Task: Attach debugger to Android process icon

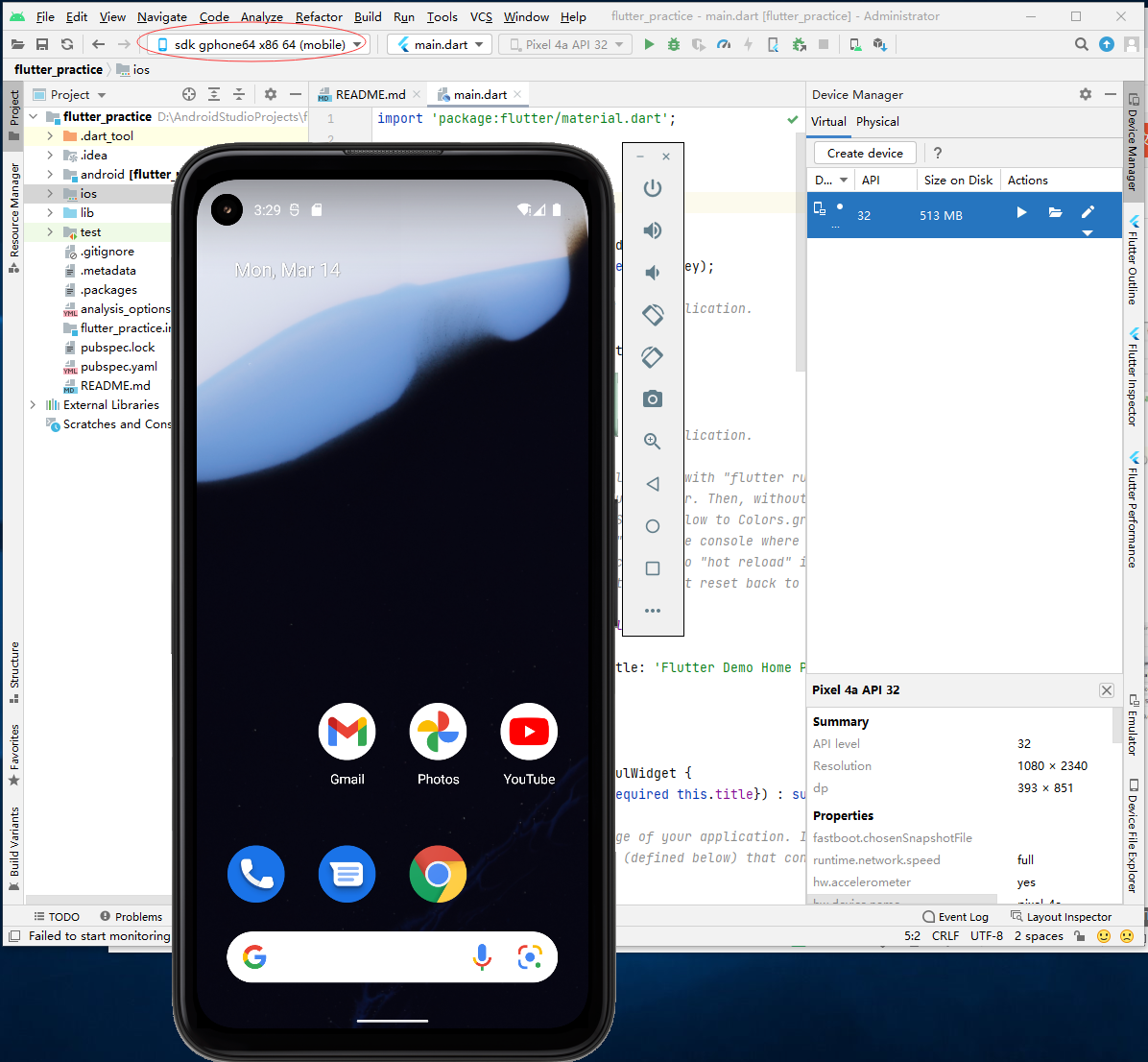Action: click(x=799, y=45)
